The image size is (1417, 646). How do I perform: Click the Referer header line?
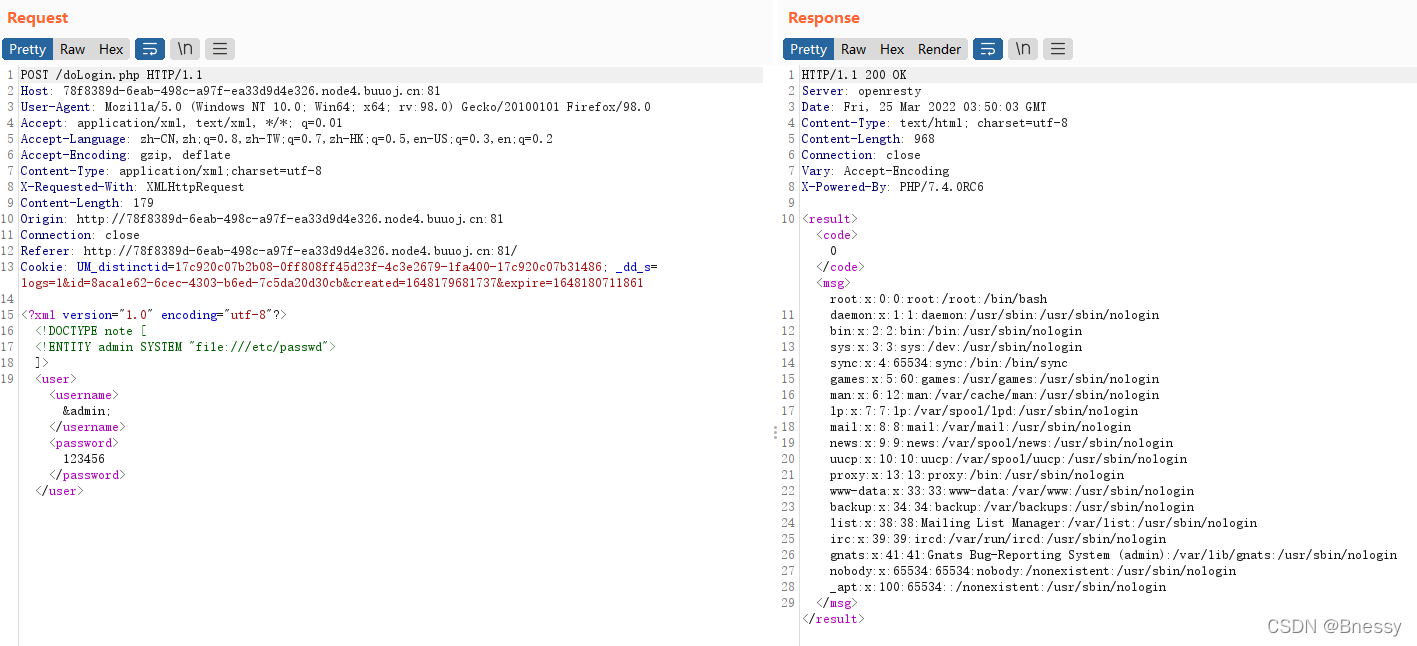(269, 251)
